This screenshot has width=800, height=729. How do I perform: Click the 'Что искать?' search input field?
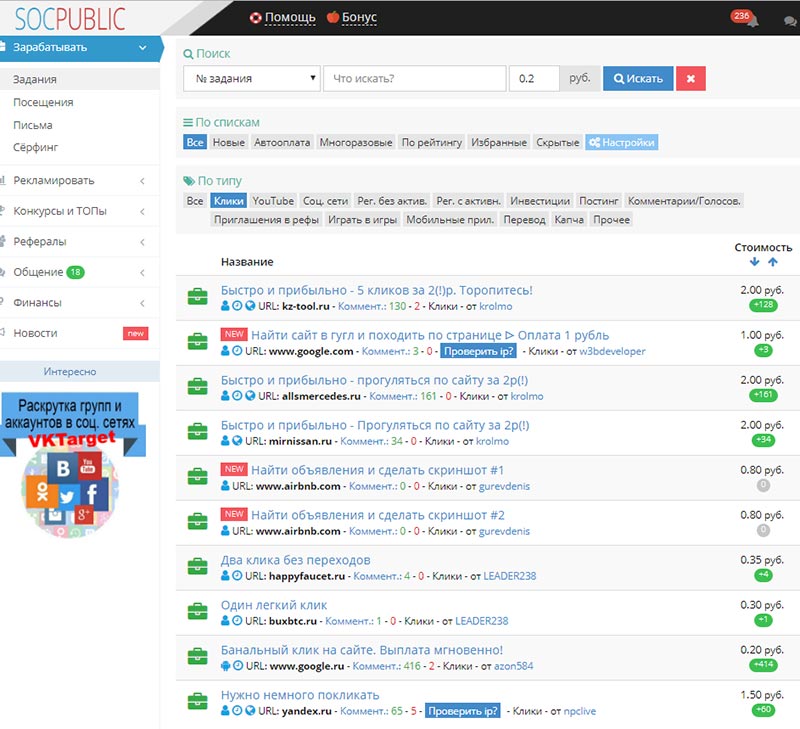414,78
